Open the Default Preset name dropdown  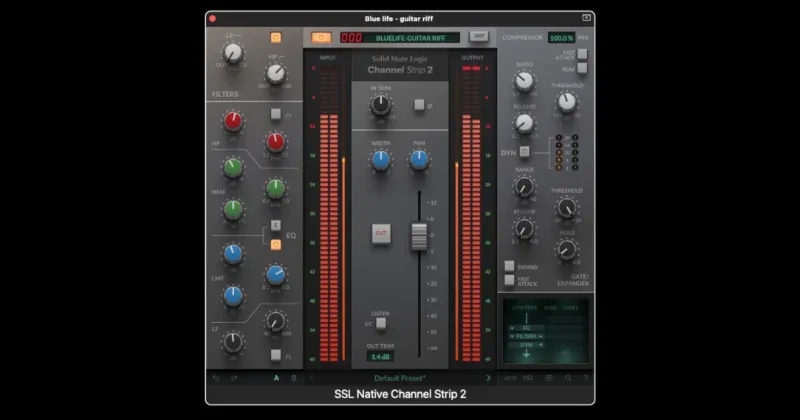[x=399, y=378]
